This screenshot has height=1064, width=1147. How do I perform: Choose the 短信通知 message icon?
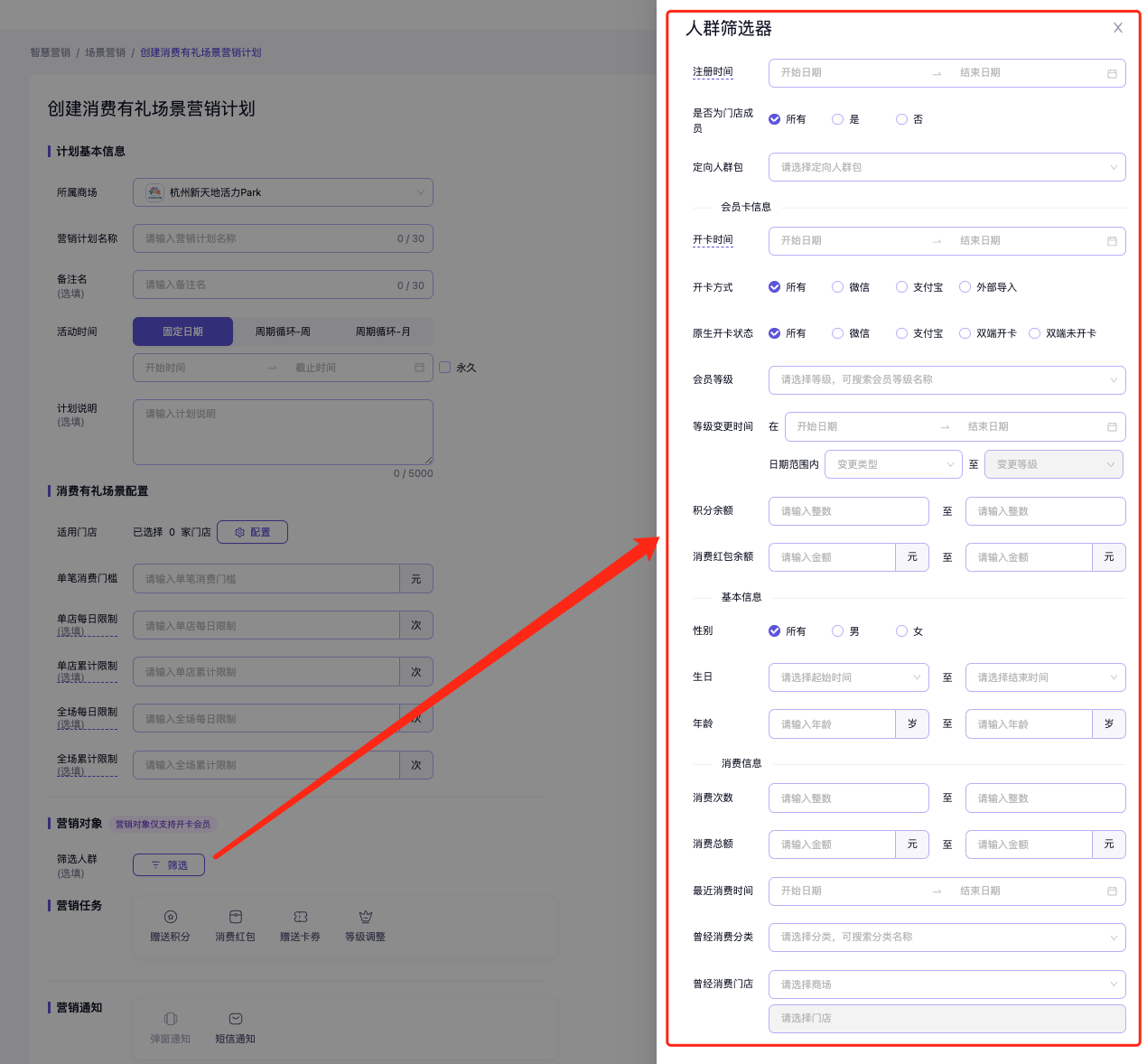click(x=236, y=1019)
